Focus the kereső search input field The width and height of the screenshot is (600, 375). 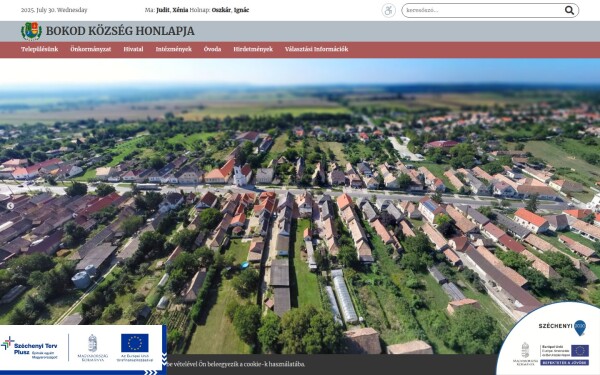pyautogui.click(x=483, y=10)
